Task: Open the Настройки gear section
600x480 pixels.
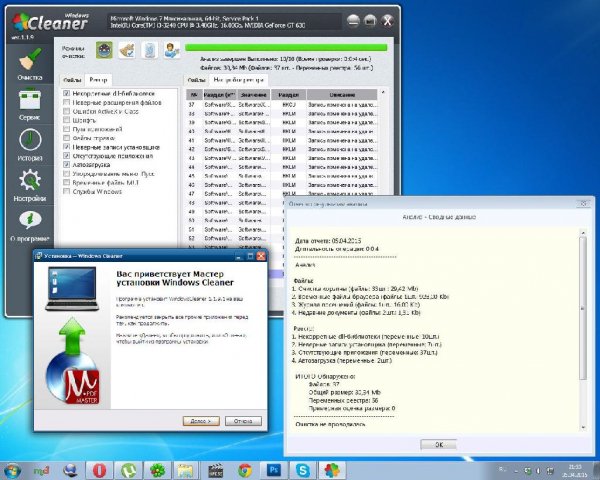Action: 29,185
